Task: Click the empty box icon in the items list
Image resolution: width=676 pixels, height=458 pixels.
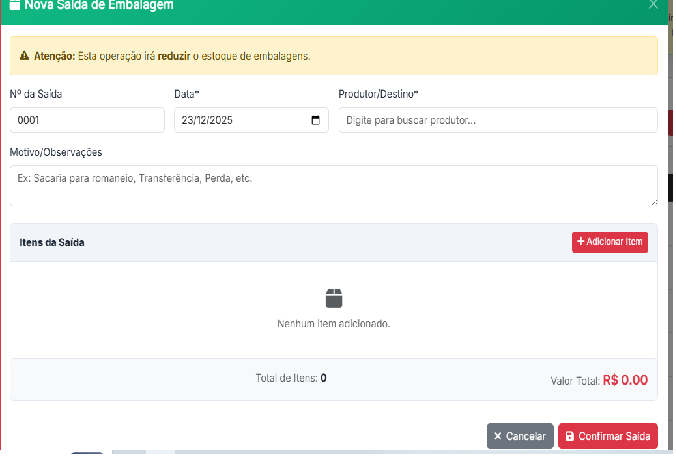Action: [x=334, y=298]
